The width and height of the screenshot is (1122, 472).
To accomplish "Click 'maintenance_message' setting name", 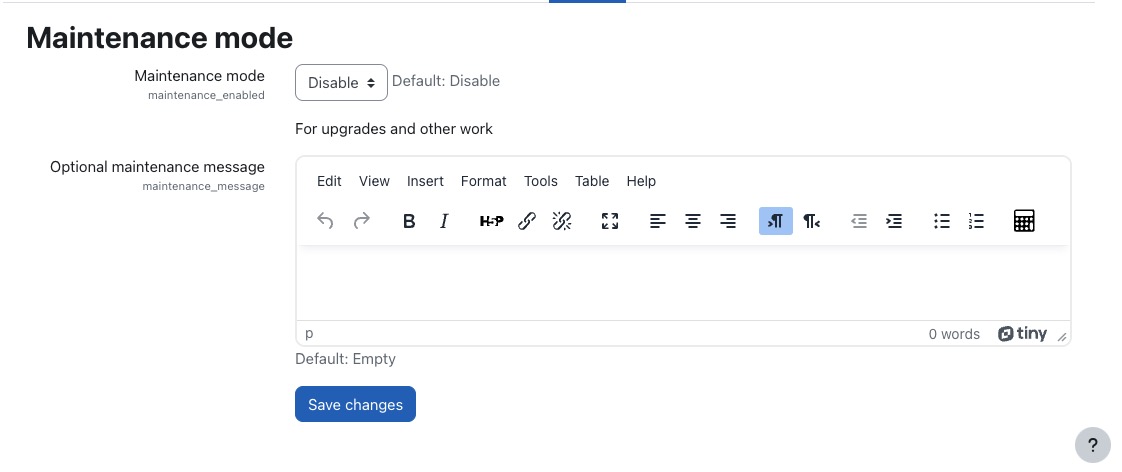I will [x=203, y=187].
